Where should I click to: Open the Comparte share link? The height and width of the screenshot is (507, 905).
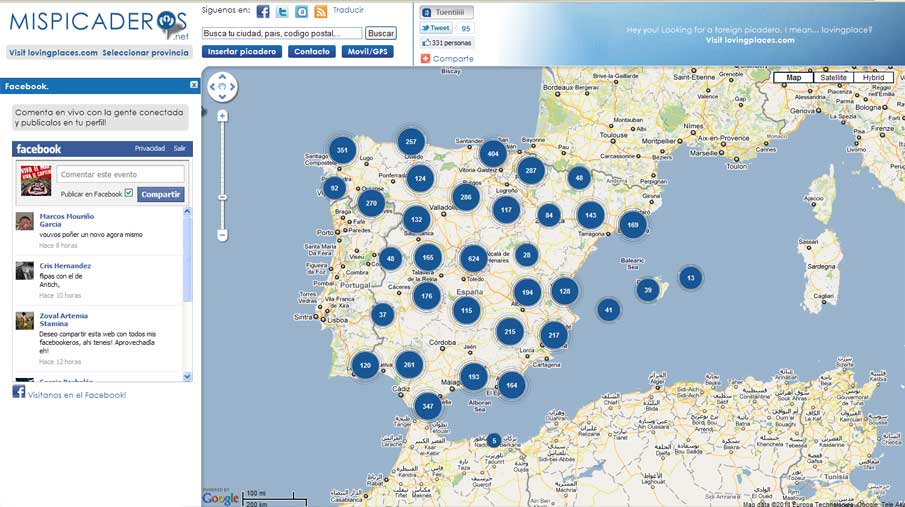pyautogui.click(x=447, y=59)
